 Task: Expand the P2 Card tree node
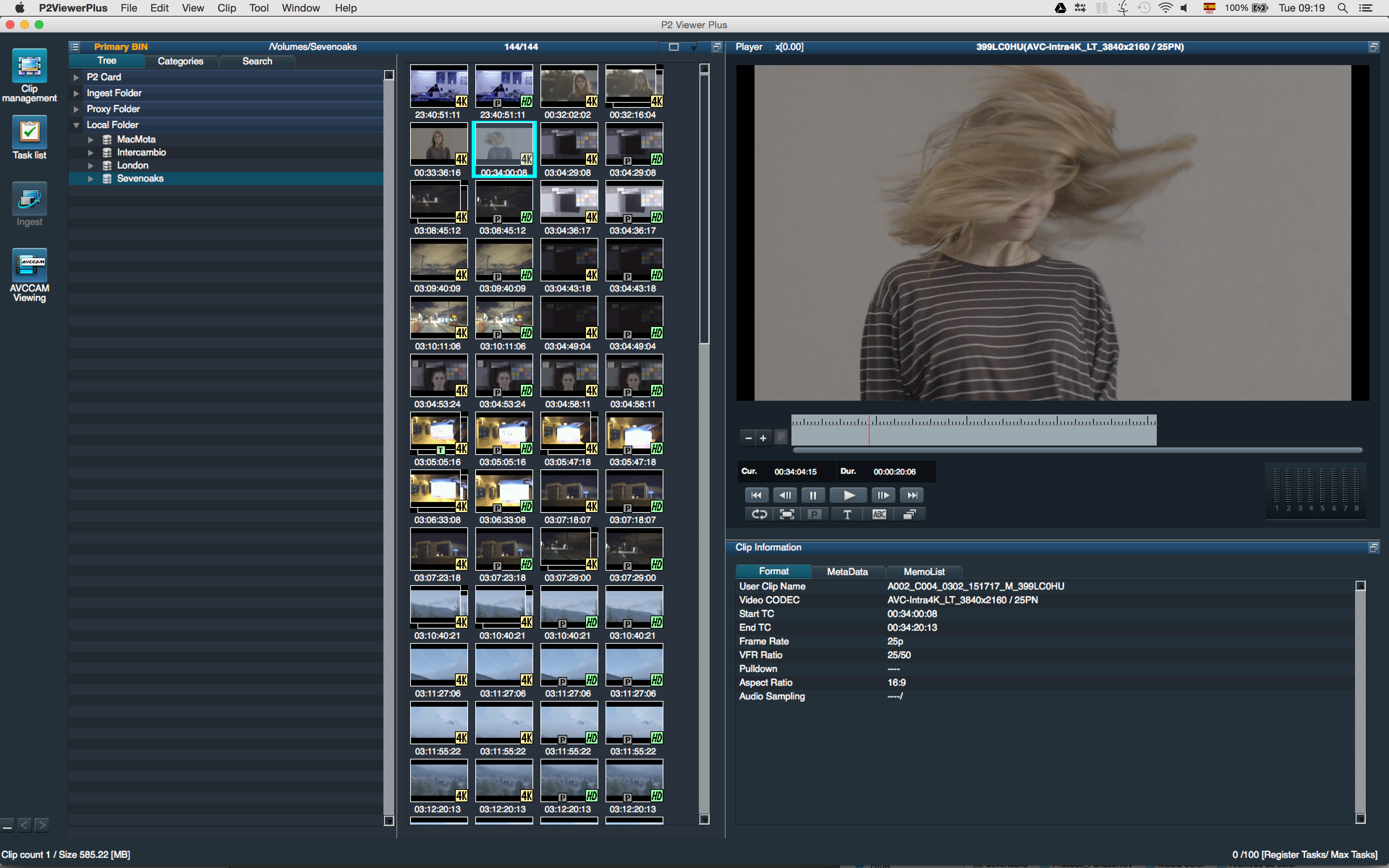[x=76, y=77]
